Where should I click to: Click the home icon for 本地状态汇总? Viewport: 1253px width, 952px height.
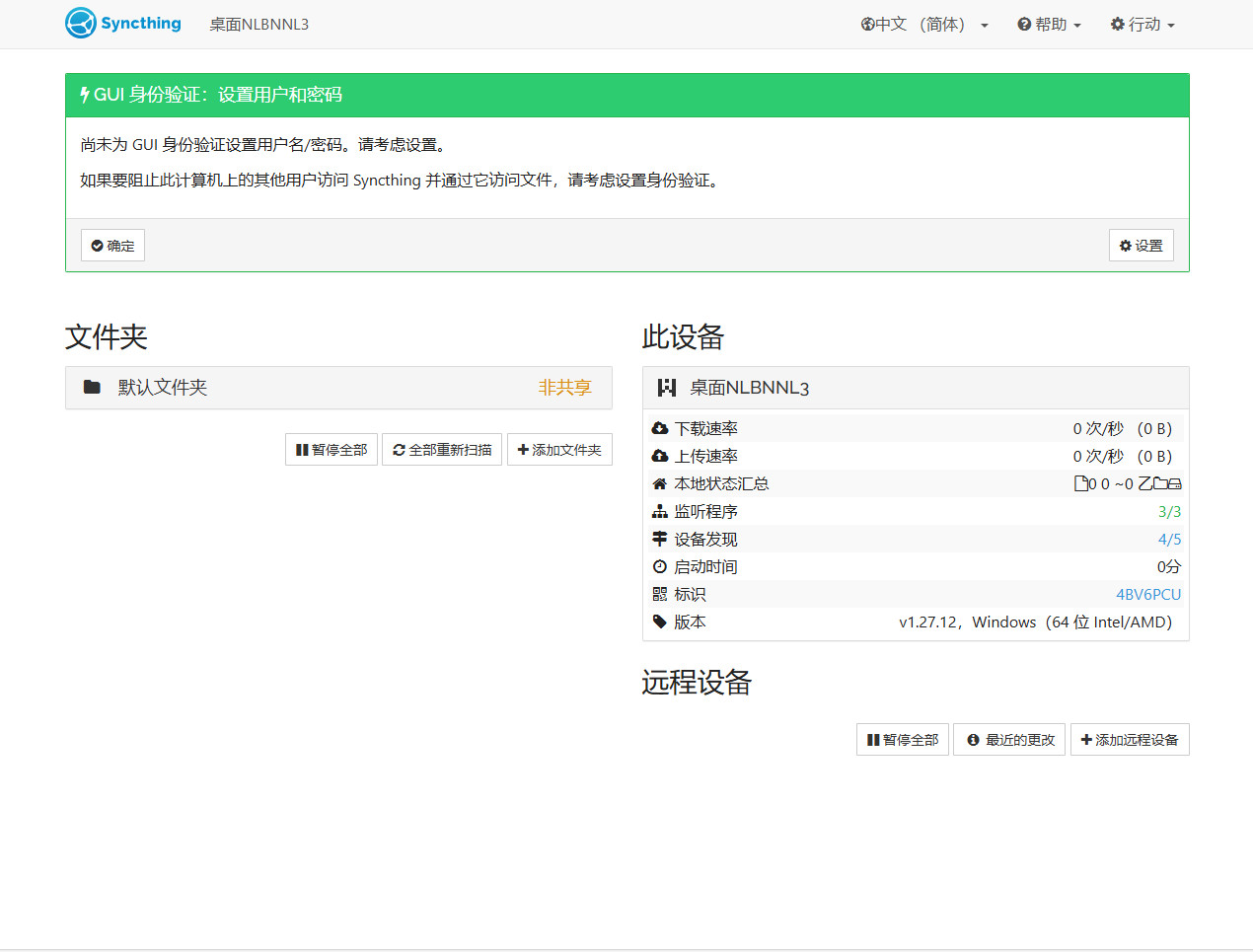[660, 483]
